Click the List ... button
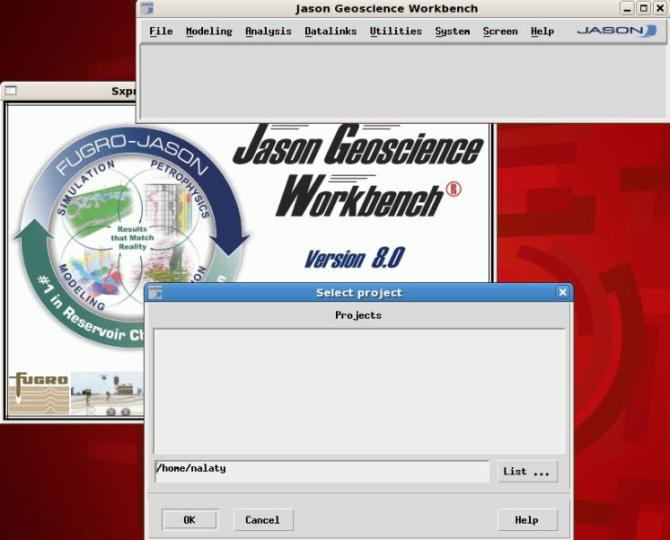Image resolution: width=670 pixels, height=540 pixels. tap(528, 472)
